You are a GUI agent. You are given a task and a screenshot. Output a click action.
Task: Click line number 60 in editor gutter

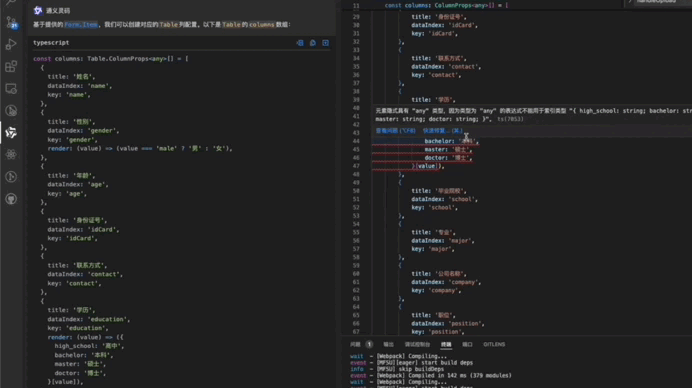pyautogui.click(x=356, y=274)
